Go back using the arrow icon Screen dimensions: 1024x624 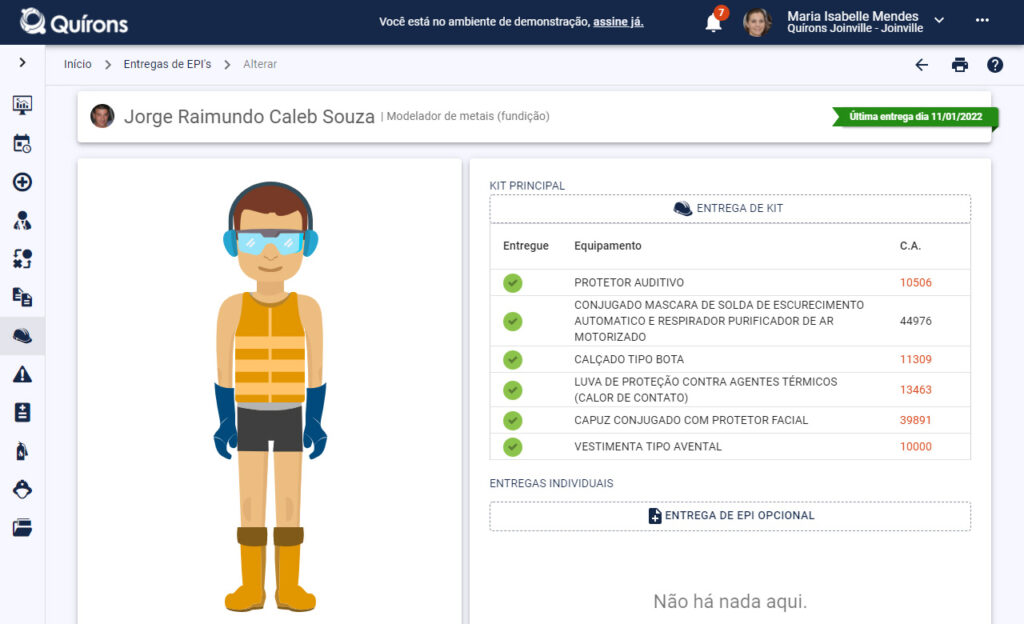pos(921,65)
